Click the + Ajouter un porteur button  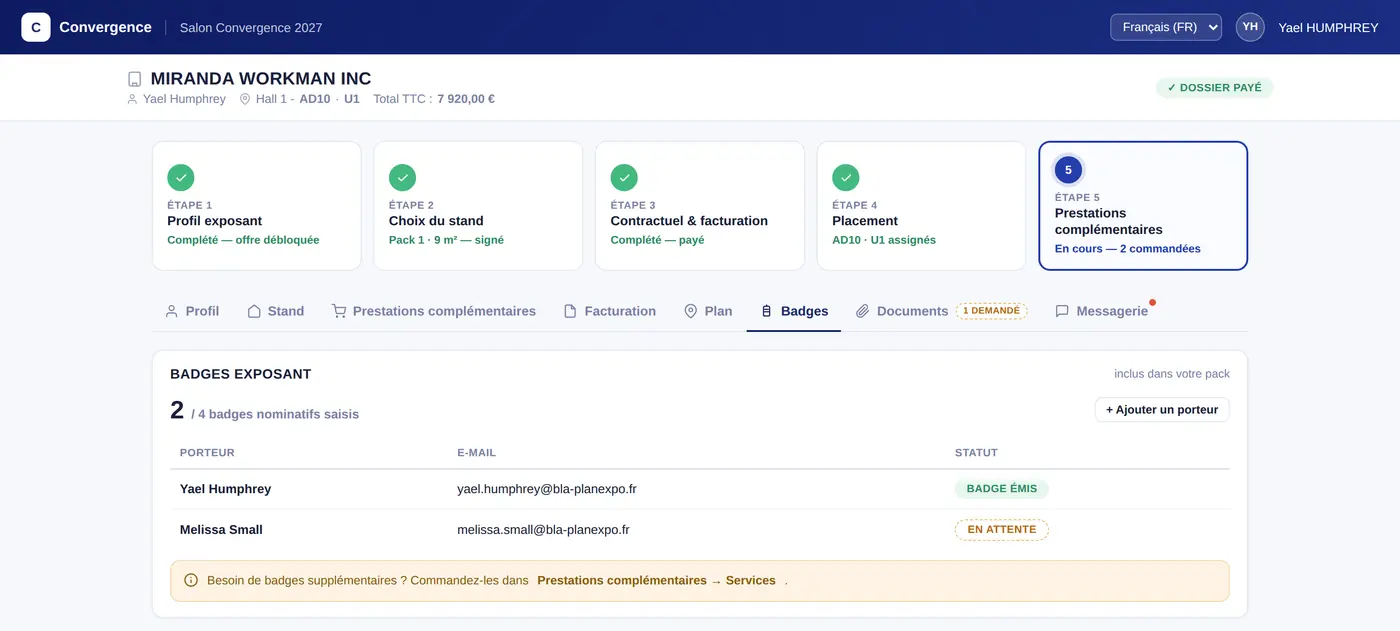pyautogui.click(x=1162, y=410)
